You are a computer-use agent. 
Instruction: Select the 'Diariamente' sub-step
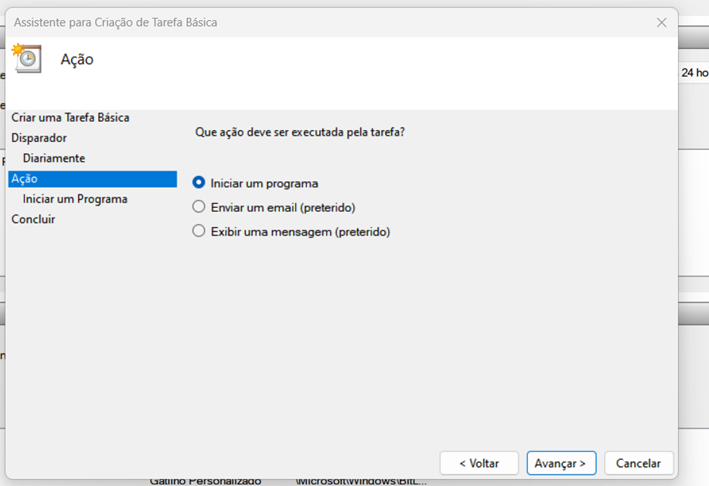click(54, 158)
